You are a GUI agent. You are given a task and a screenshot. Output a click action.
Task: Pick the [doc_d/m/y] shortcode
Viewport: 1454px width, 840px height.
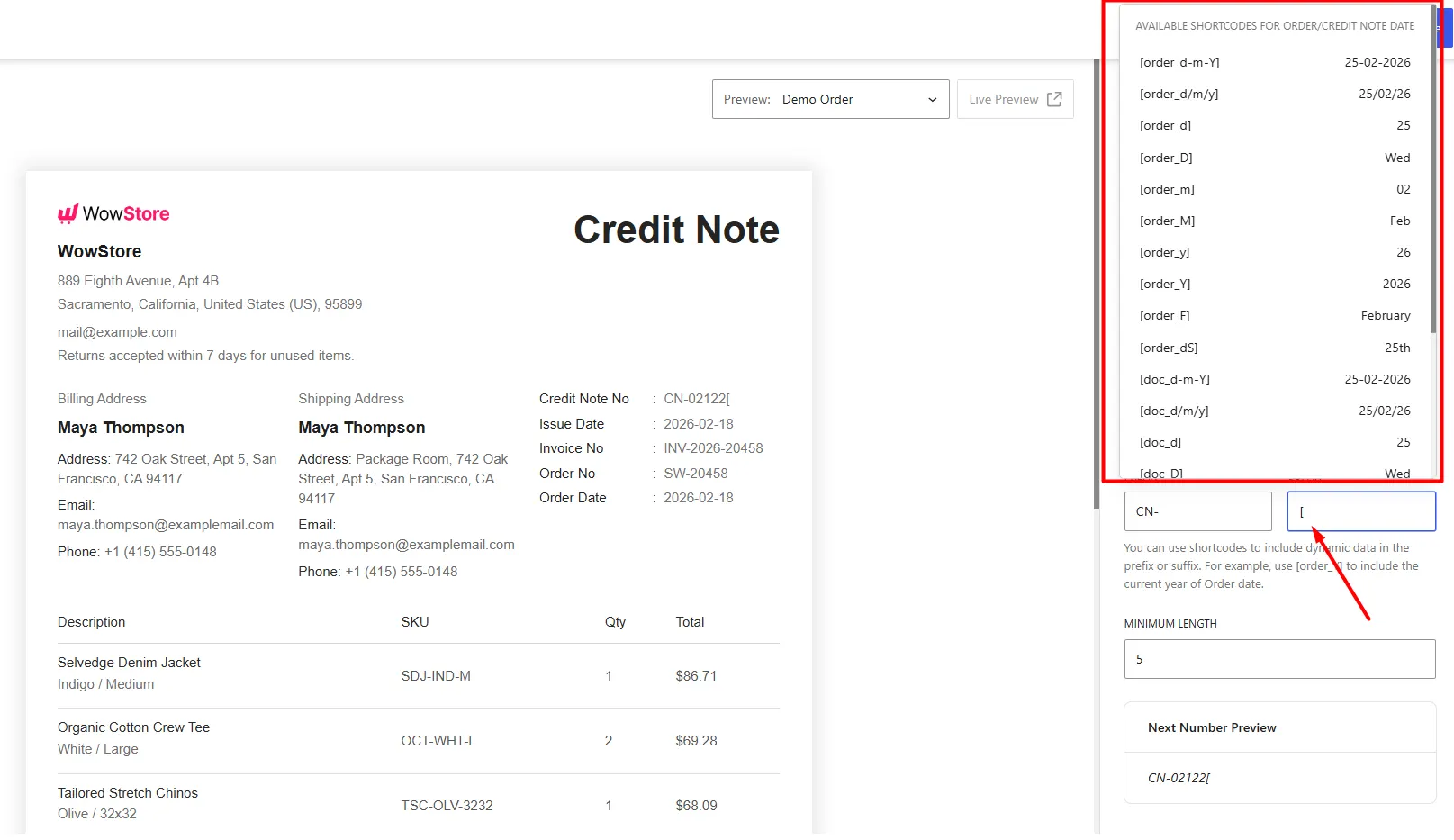(x=1274, y=411)
